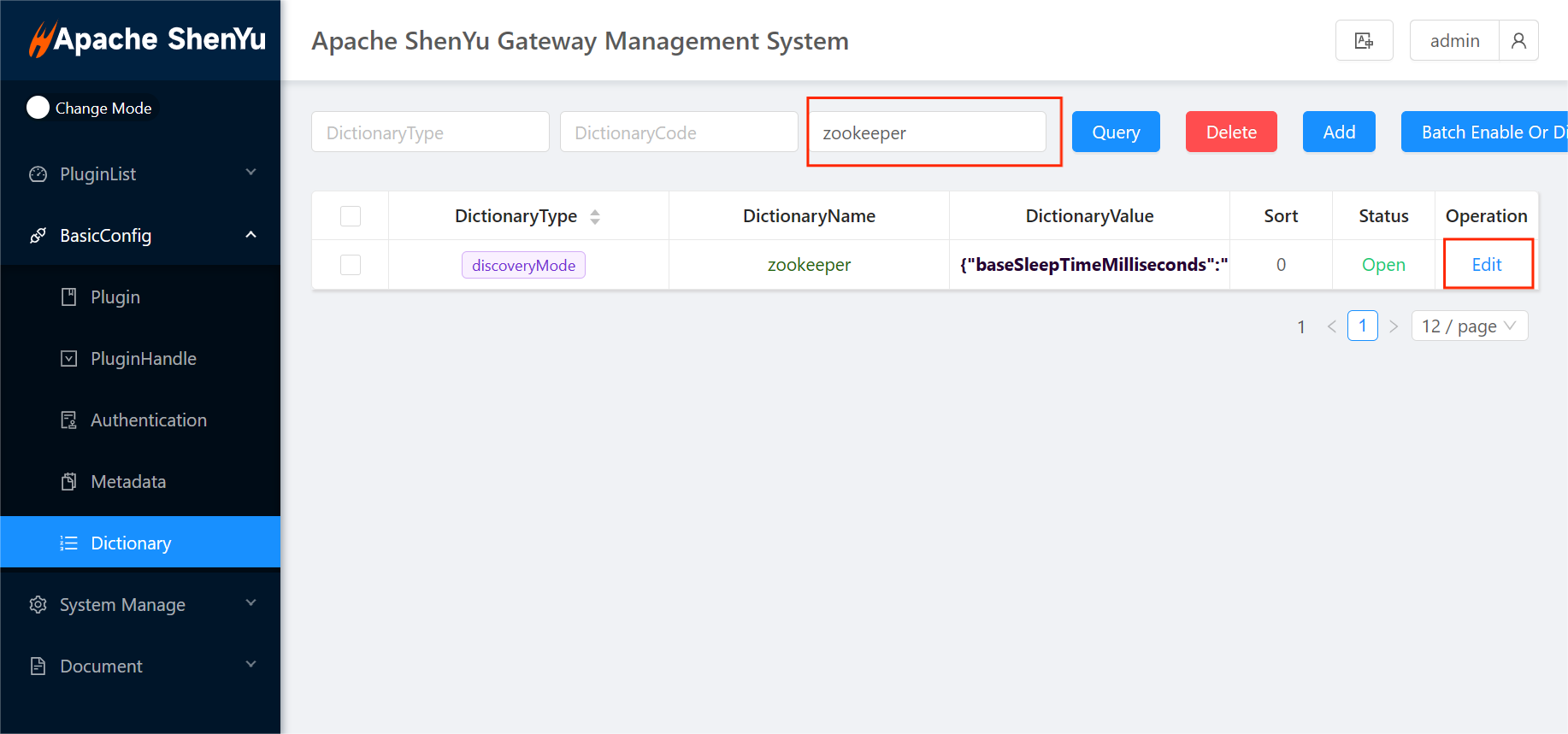Edit the zookeeper dictionary entry
Viewport: 1568px width, 734px height.
[x=1486, y=265]
